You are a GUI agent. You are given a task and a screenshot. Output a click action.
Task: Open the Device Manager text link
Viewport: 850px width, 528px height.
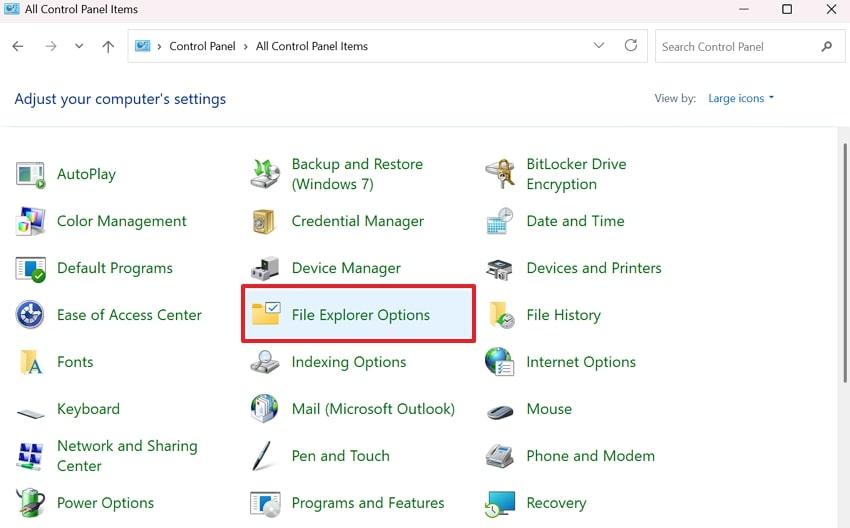[x=346, y=268]
